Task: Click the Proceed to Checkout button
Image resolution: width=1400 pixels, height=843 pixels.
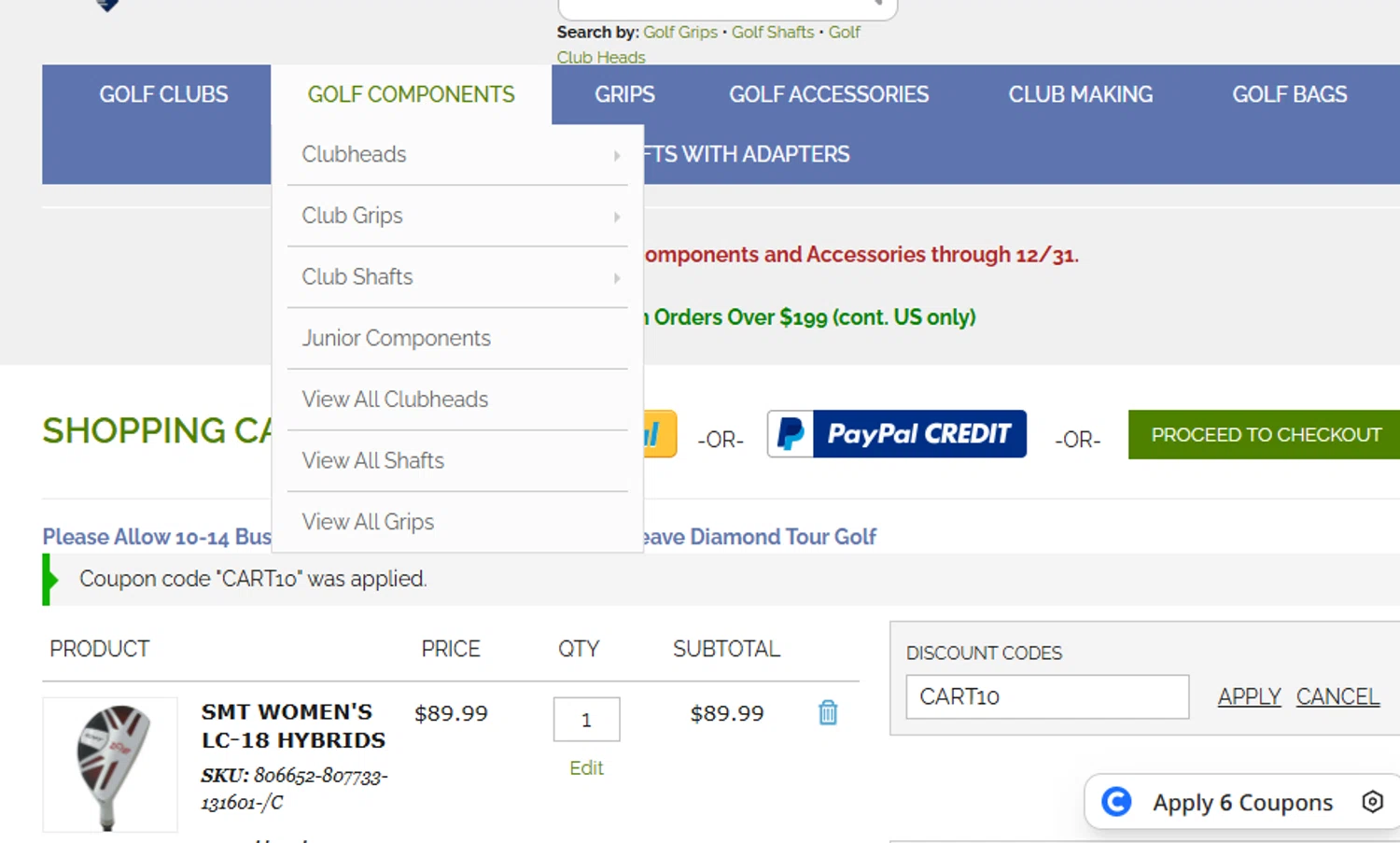Action: [1265, 434]
